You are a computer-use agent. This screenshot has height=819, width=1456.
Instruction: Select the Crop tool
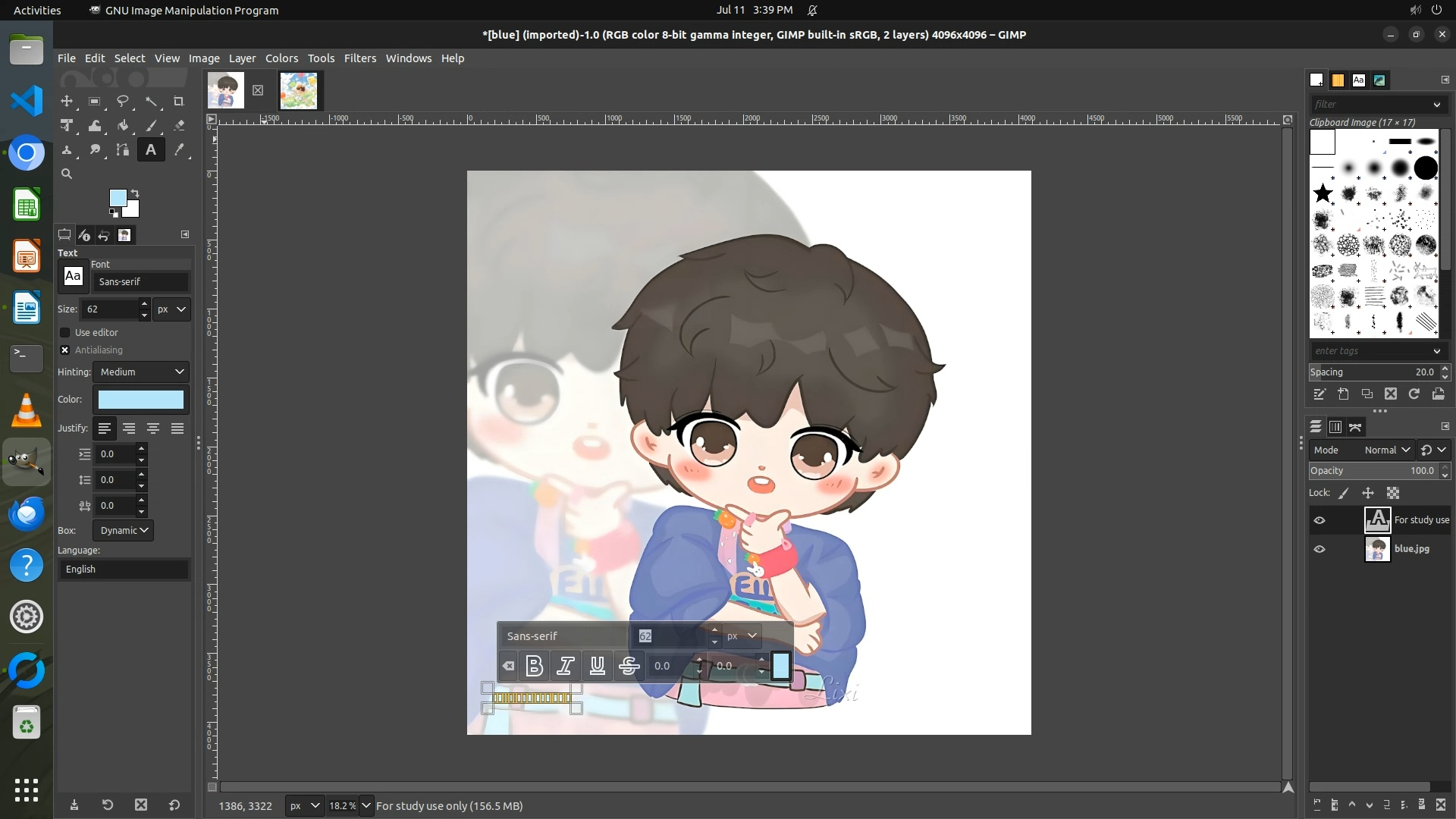tap(179, 102)
